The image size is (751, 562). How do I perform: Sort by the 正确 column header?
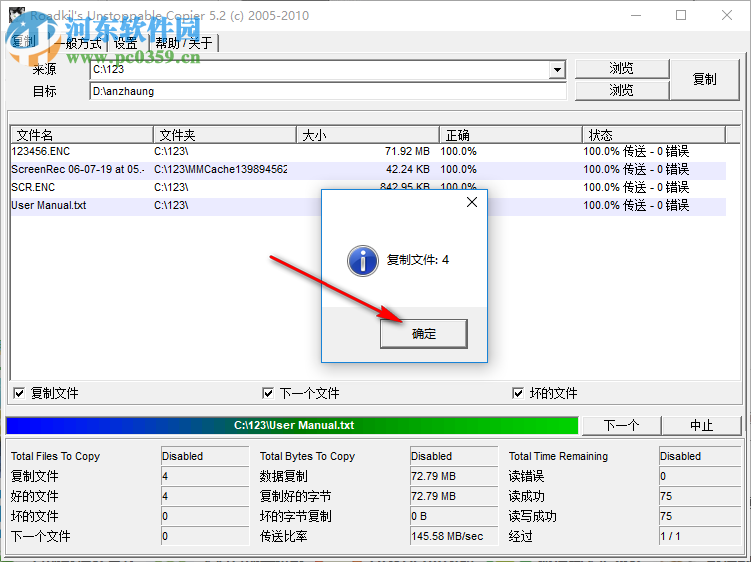pyautogui.click(x=511, y=135)
